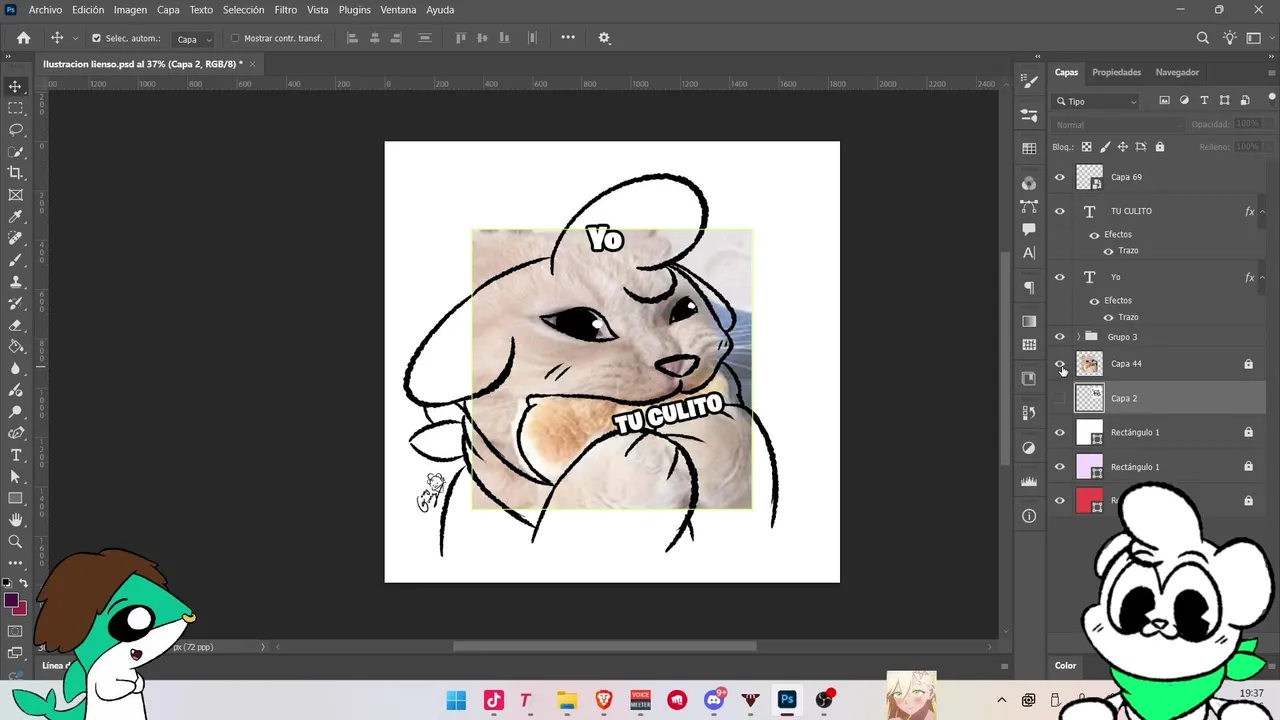
Task: Open the Selección menu
Action: pyautogui.click(x=243, y=10)
